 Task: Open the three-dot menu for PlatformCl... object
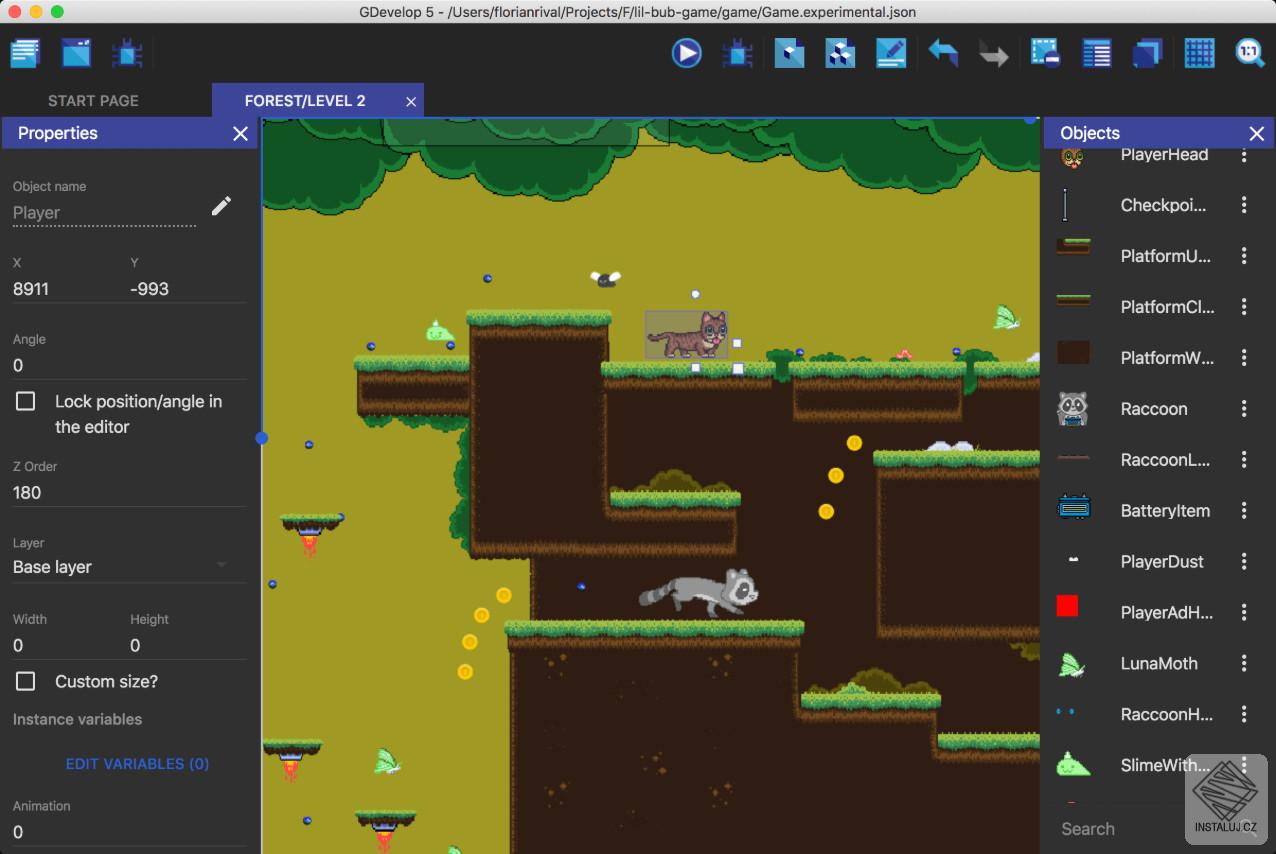(1244, 307)
